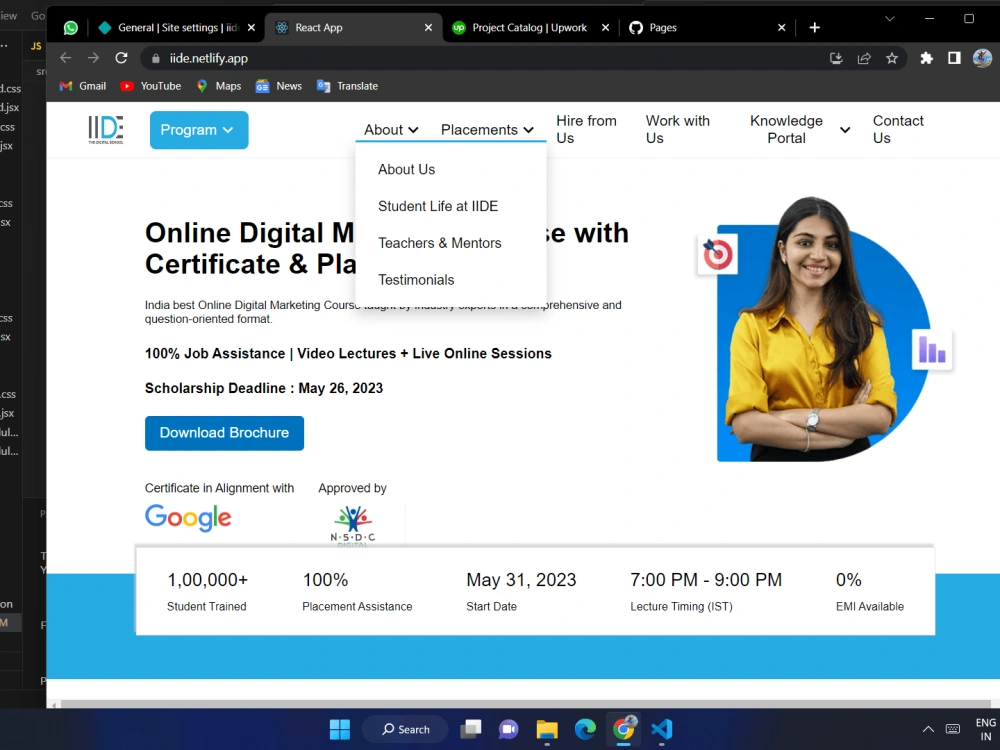Expand the Program dropdown button
Screen dimensions: 1000x750
pyautogui.click(x=199, y=130)
